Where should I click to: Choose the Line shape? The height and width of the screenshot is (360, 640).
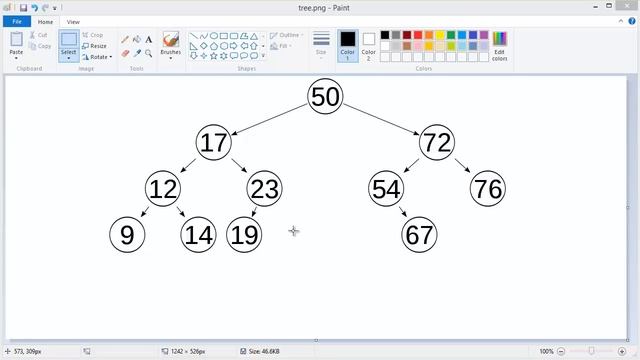(x=194, y=36)
